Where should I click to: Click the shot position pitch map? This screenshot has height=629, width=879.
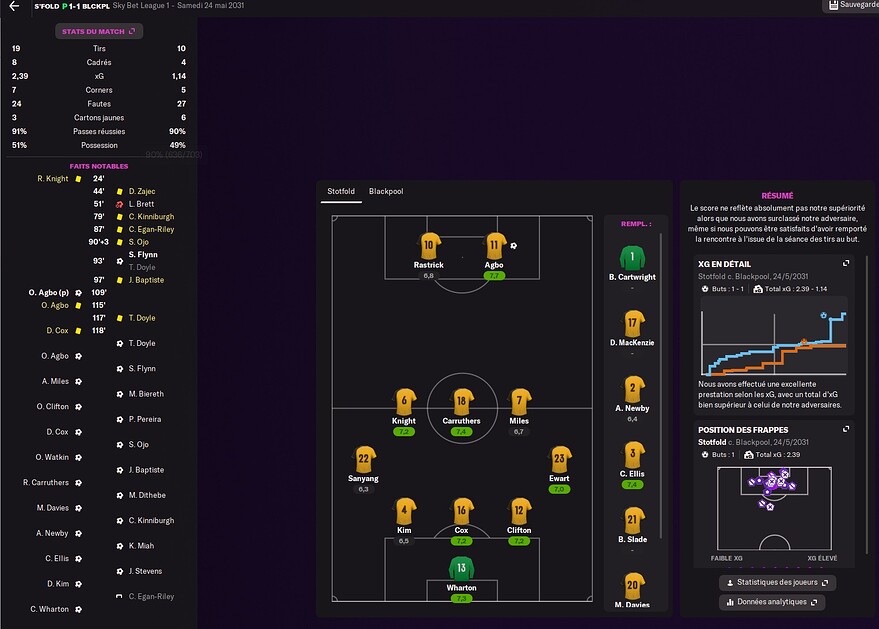774,508
